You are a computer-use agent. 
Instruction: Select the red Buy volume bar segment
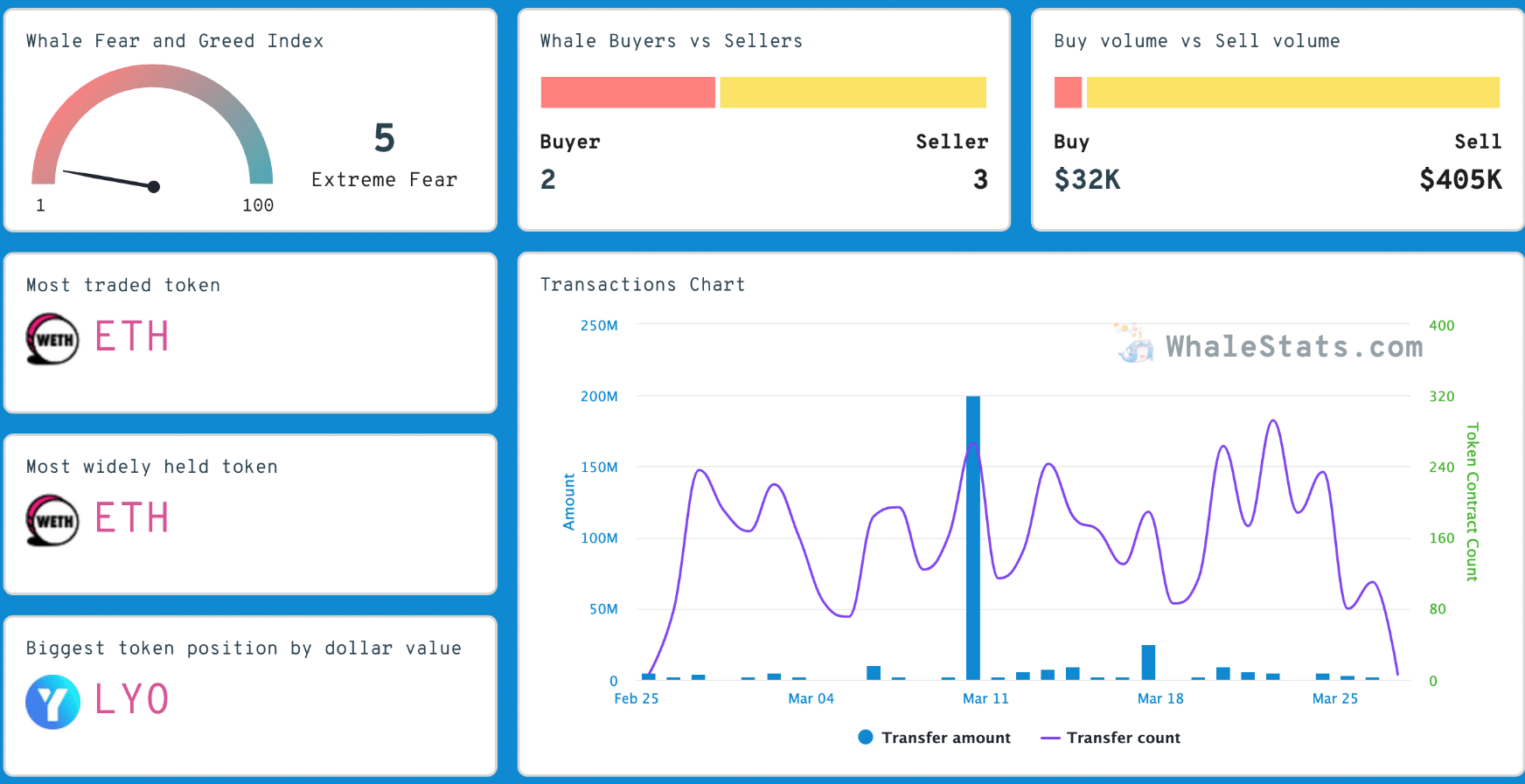[x=1068, y=93]
